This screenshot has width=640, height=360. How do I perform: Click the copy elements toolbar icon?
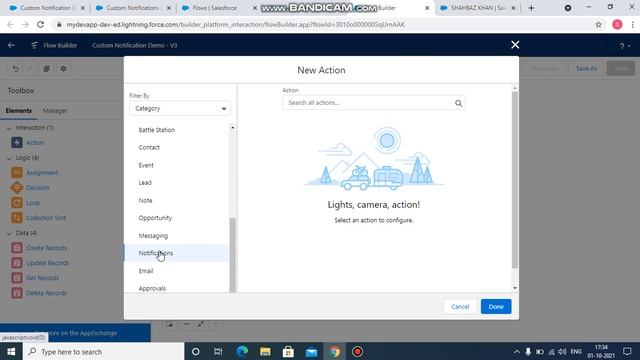[46, 69]
